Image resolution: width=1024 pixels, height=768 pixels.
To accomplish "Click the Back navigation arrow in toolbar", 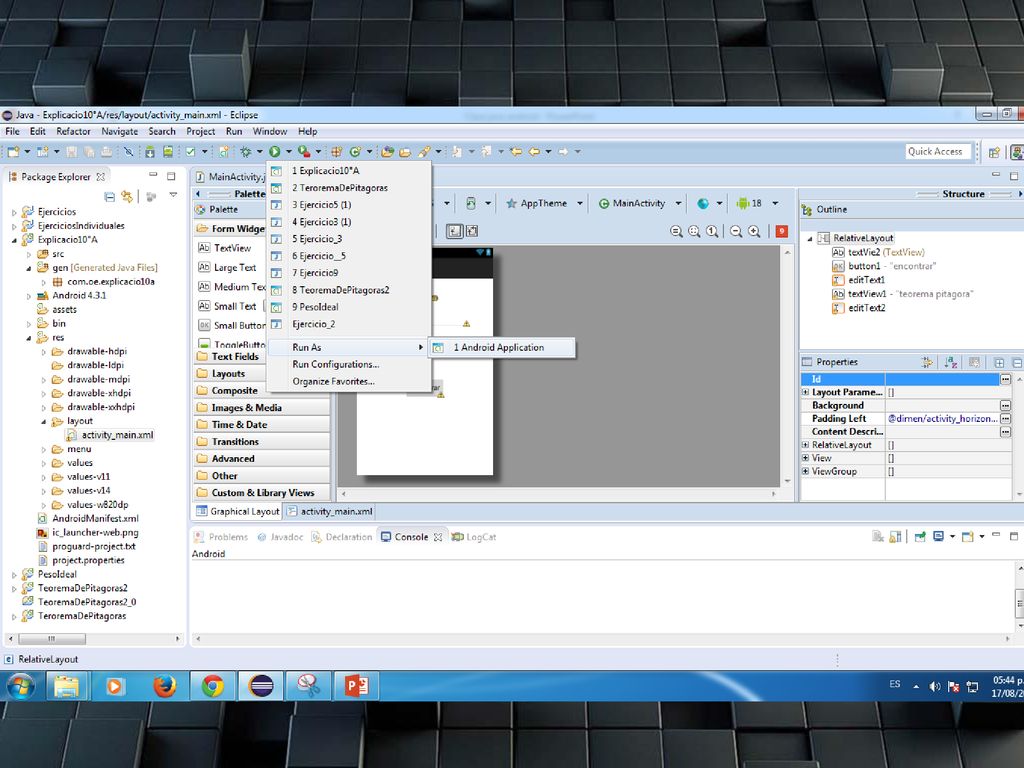I will click(534, 152).
